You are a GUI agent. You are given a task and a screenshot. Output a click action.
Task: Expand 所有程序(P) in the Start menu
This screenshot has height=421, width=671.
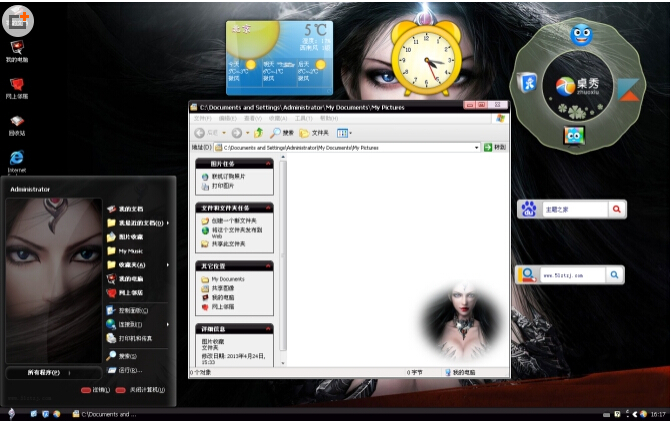pos(53,373)
